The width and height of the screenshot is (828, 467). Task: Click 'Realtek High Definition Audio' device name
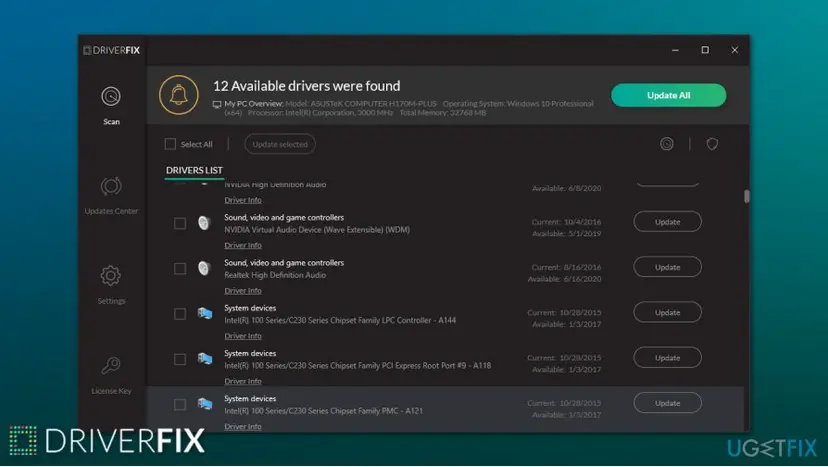pyautogui.click(x=275, y=275)
